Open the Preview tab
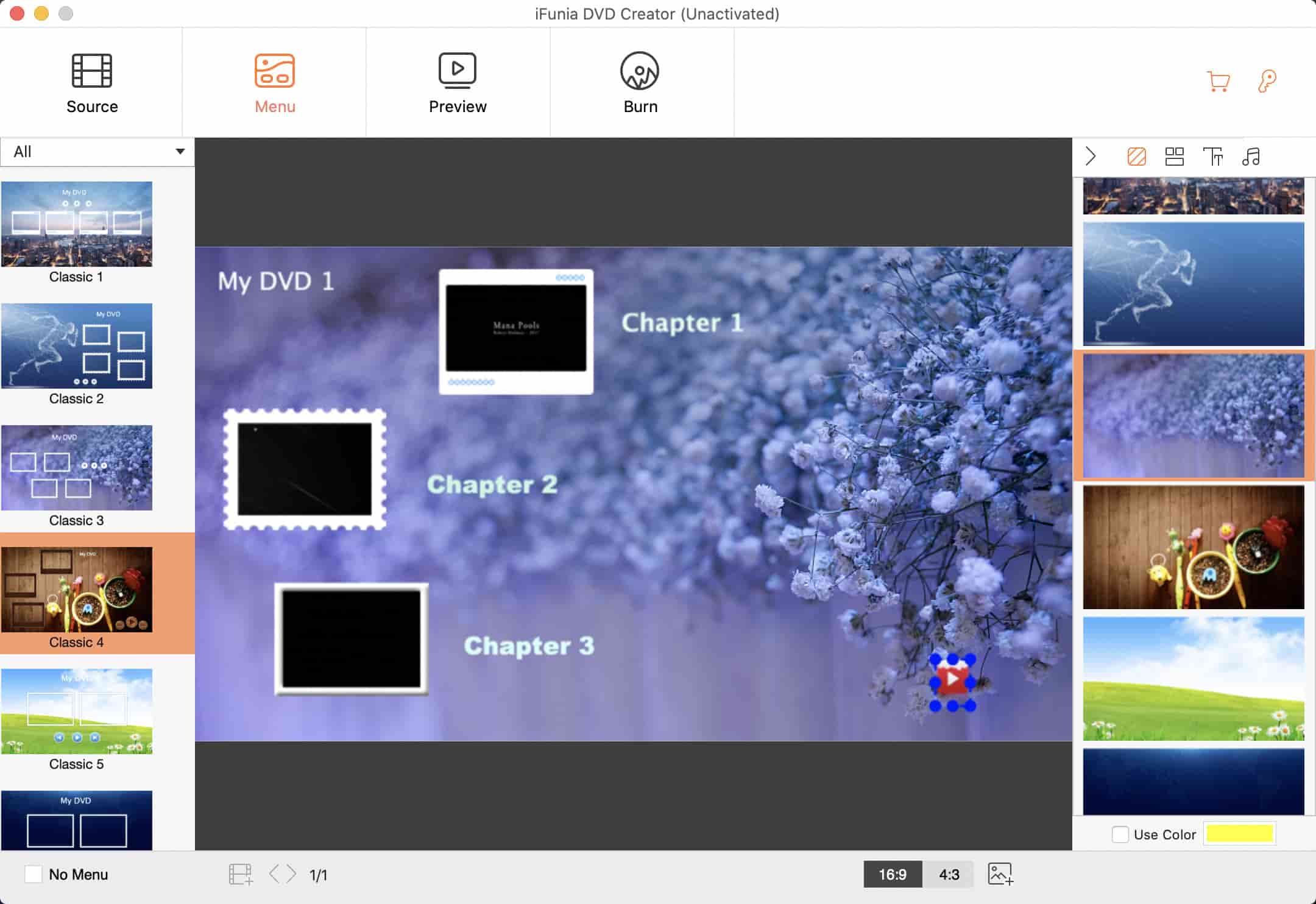 click(x=458, y=83)
